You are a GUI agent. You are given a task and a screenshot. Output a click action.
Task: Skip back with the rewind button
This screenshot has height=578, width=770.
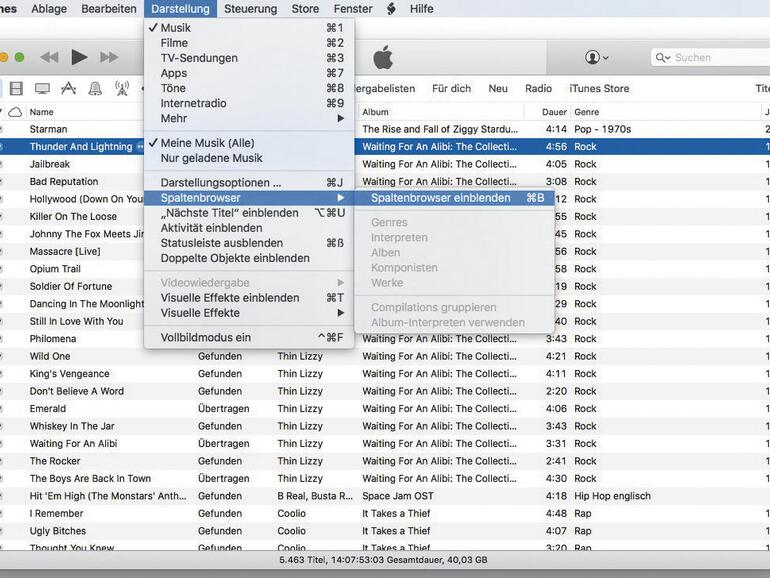(x=49, y=58)
